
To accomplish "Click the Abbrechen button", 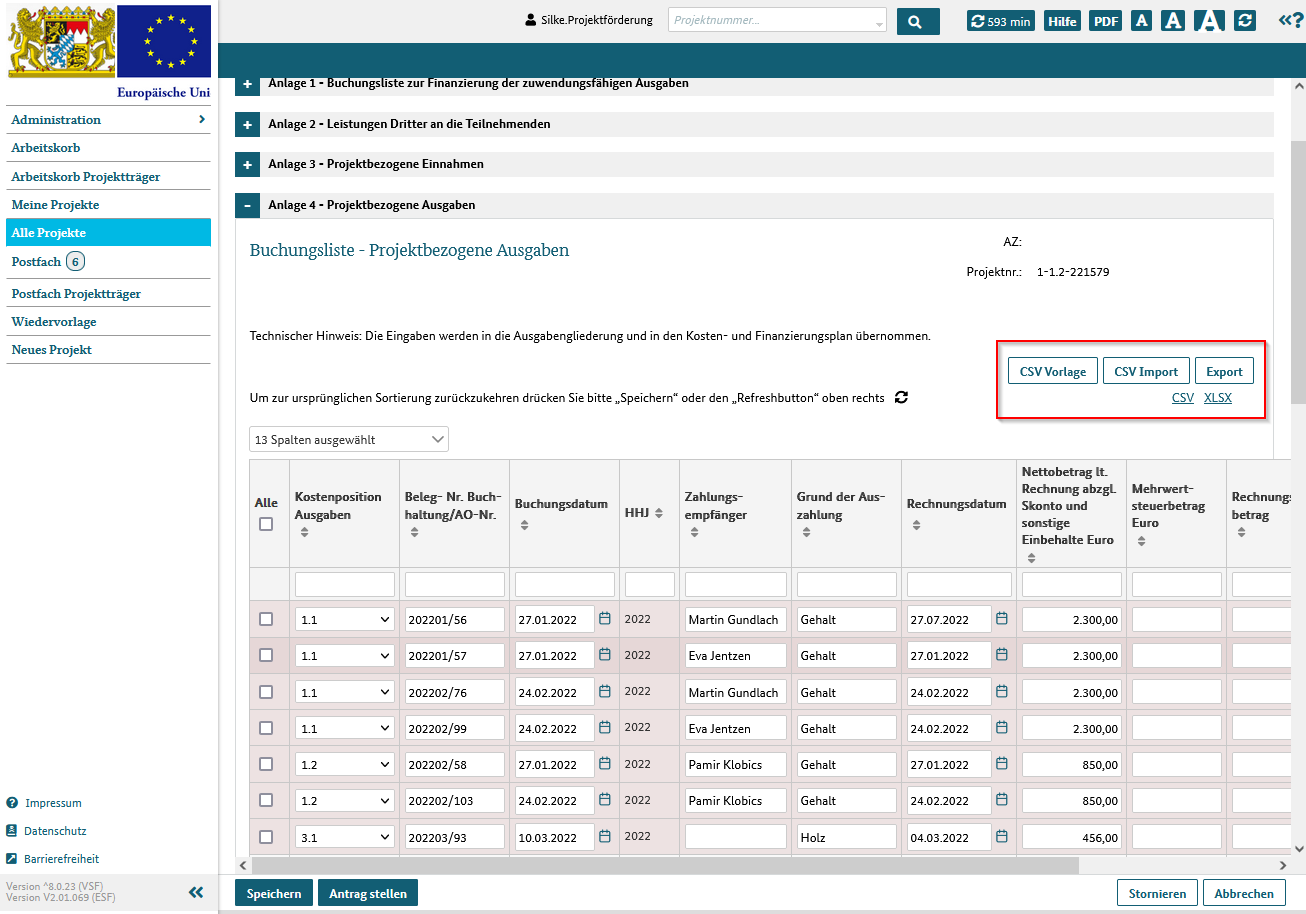I will pyautogui.click(x=1244, y=893).
